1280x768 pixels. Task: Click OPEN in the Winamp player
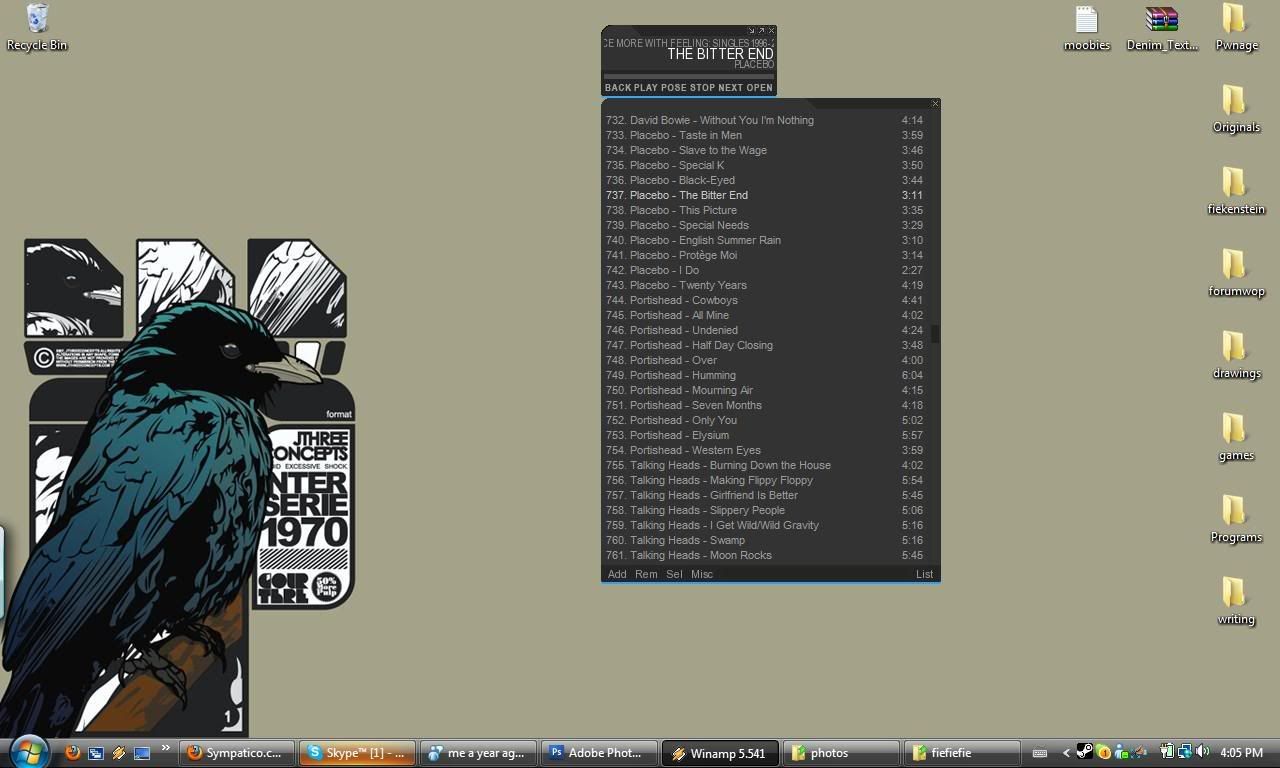pyautogui.click(x=760, y=87)
